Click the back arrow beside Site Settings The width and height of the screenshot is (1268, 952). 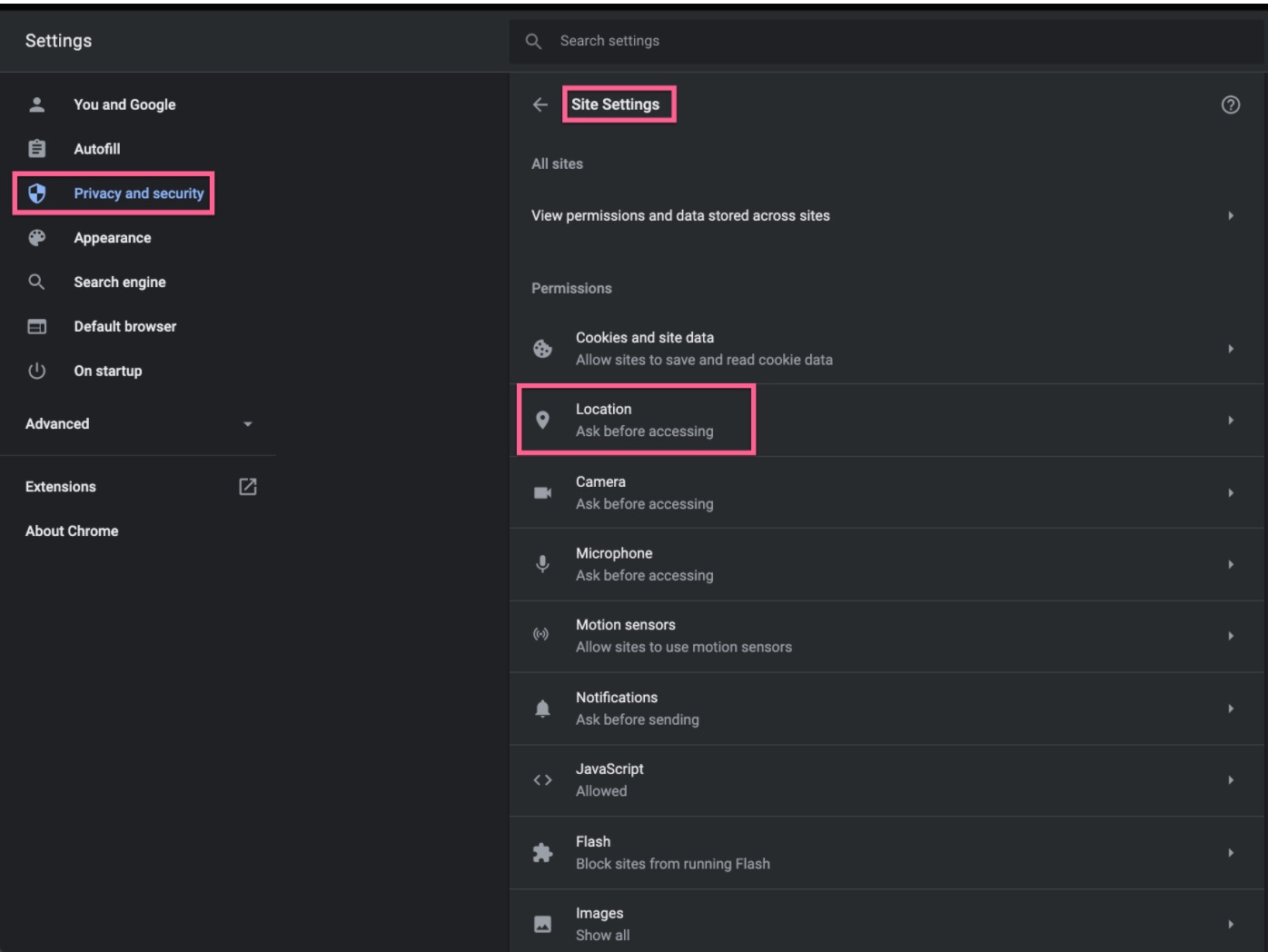pos(540,104)
